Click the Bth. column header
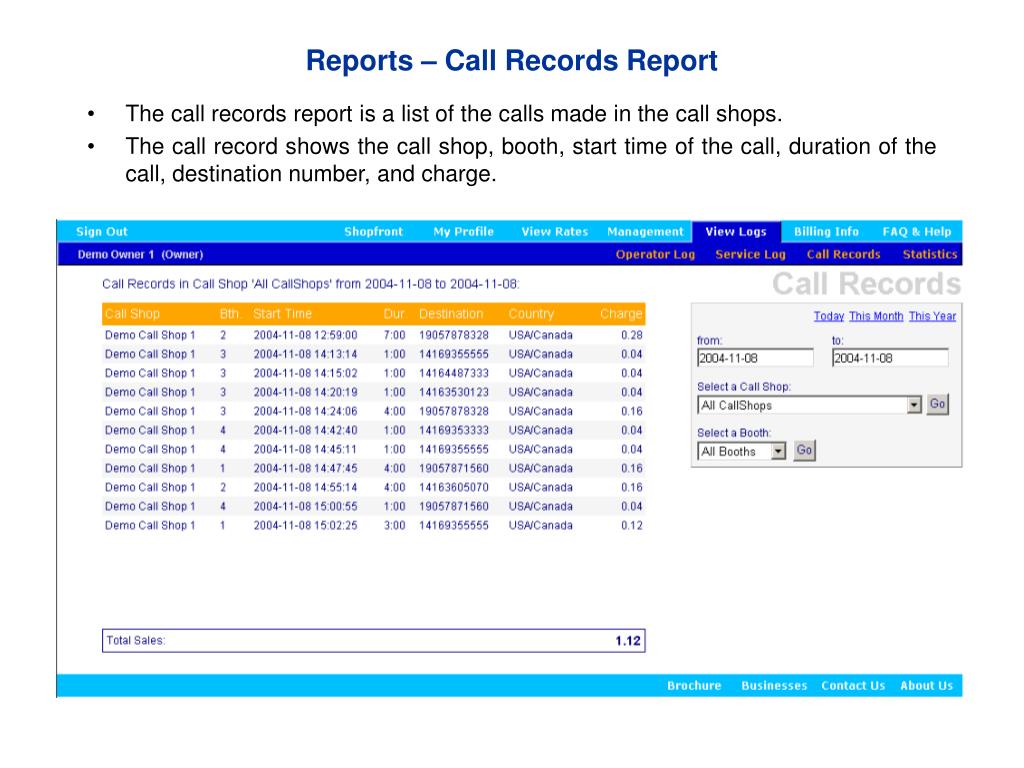Image resolution: width=1024 pixels, height=768 pixels. pos(230,313)
